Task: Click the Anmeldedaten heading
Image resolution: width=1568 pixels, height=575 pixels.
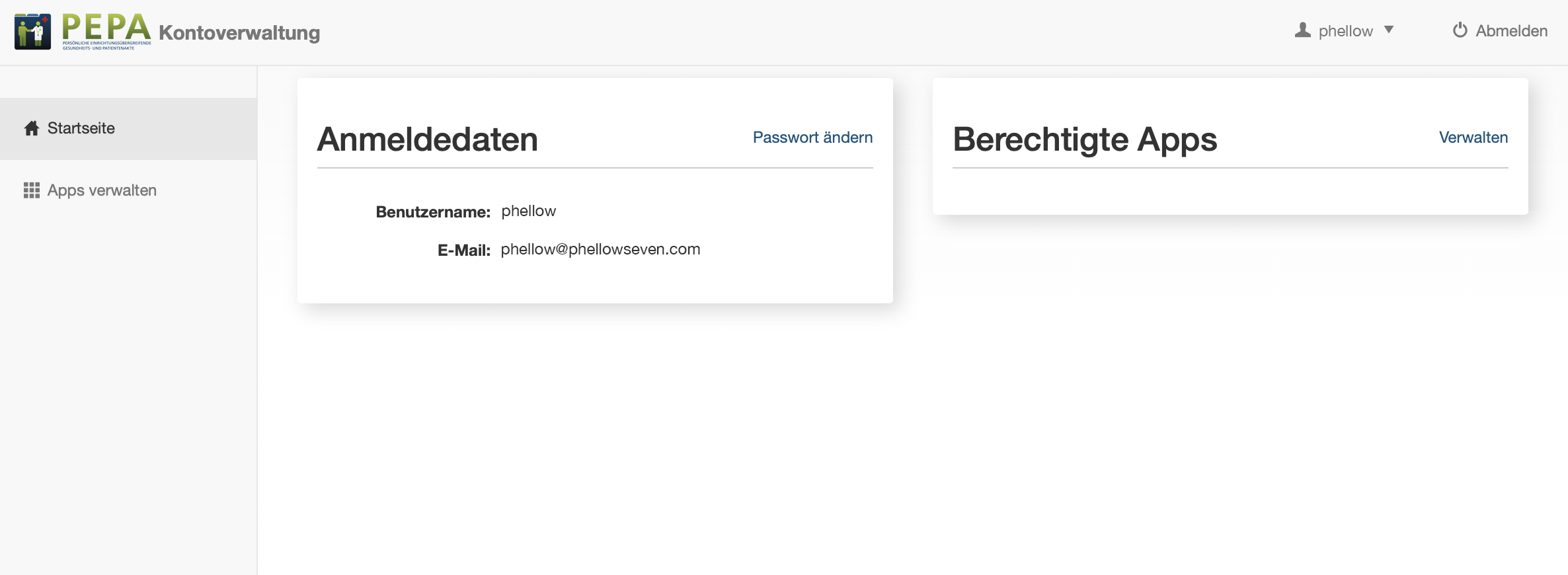Action: click(427, 139)
